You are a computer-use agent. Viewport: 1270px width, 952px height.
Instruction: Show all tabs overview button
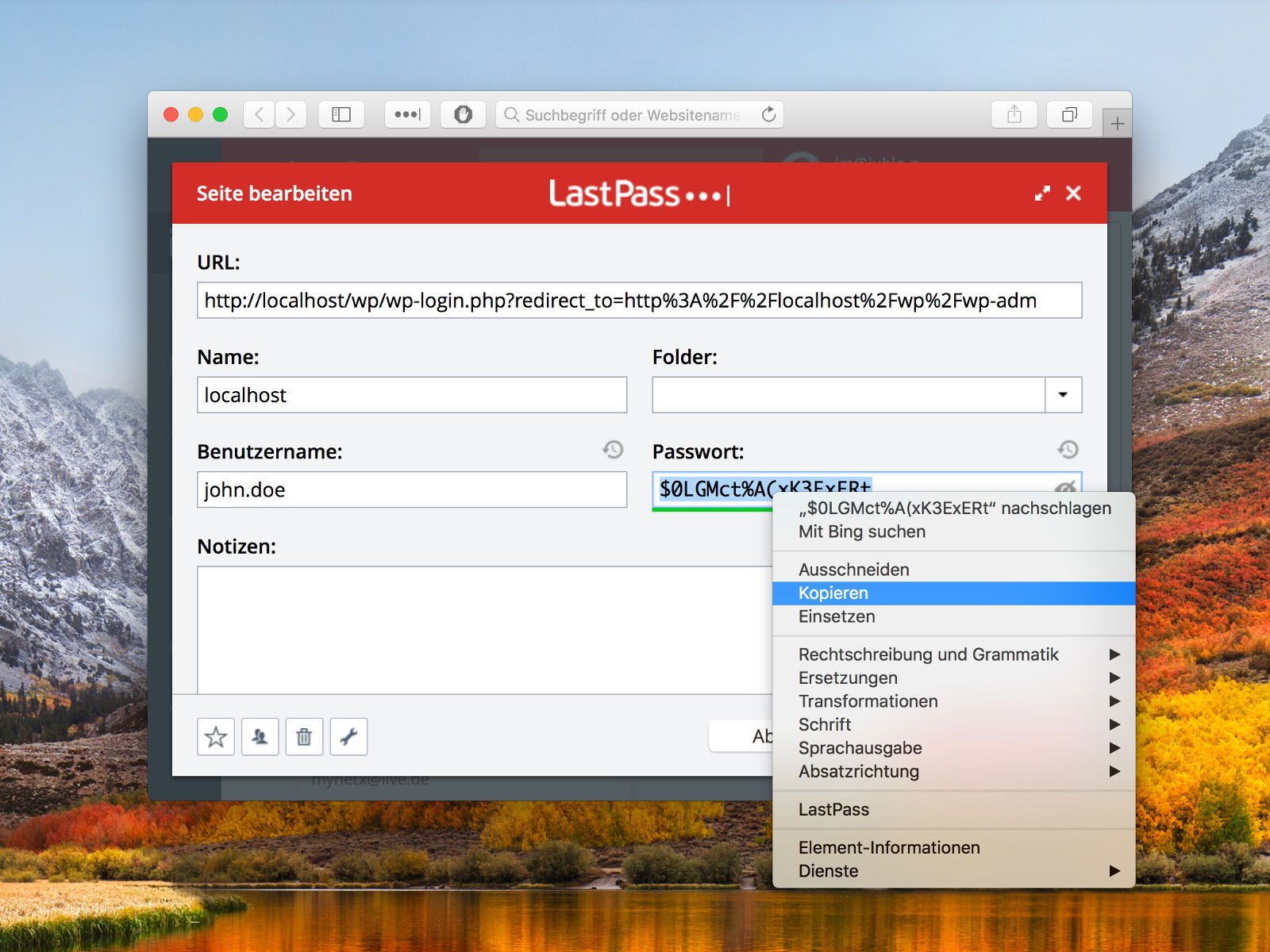1069,114
